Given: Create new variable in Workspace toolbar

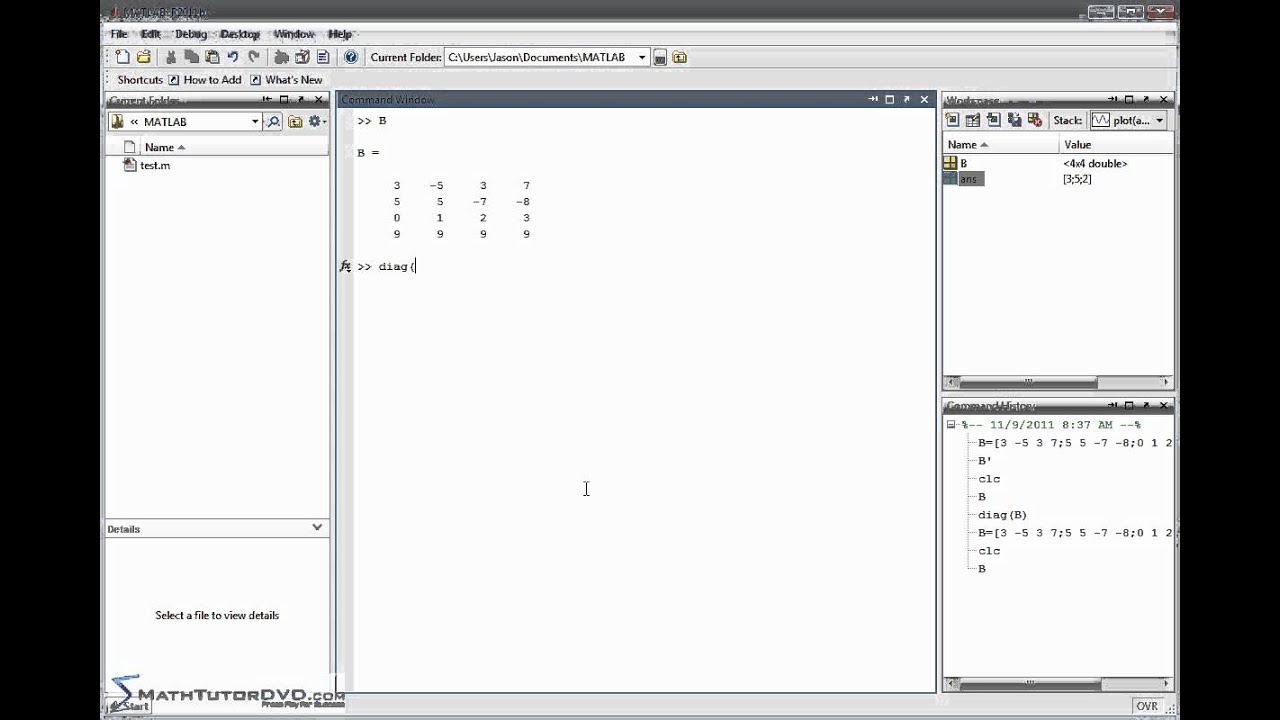Looking at the screenshot, I should pyautogui.click(x=952, y=120).
